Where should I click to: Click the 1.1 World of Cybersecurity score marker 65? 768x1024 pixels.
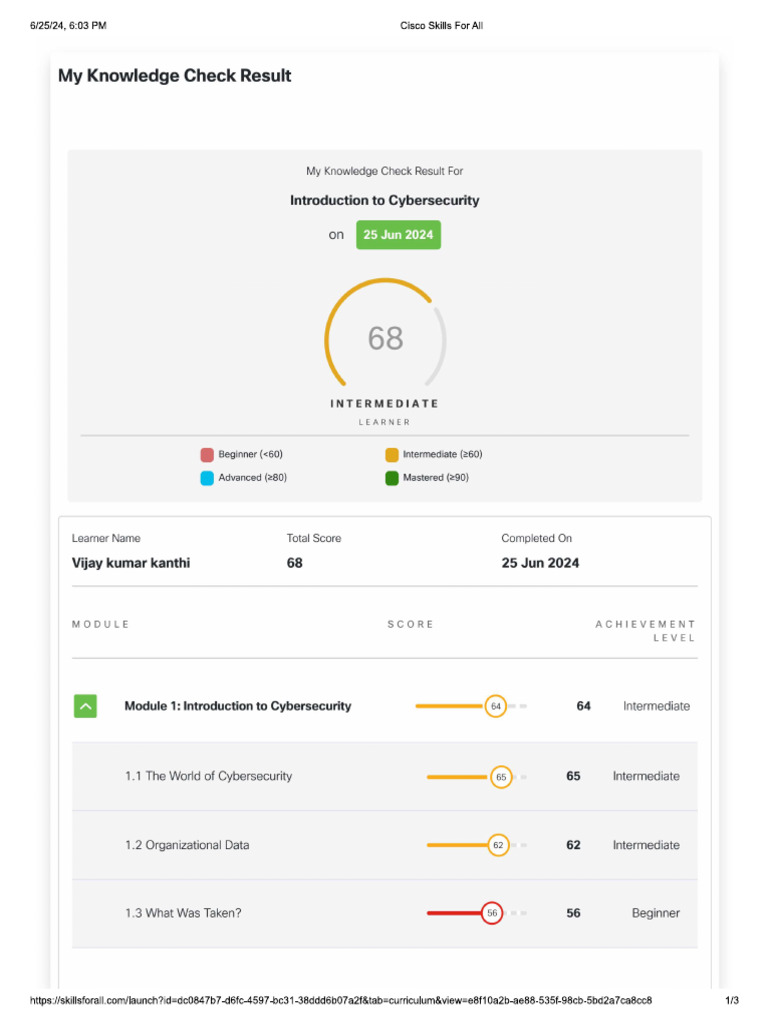pyautogui.click(x=501, y=776)
